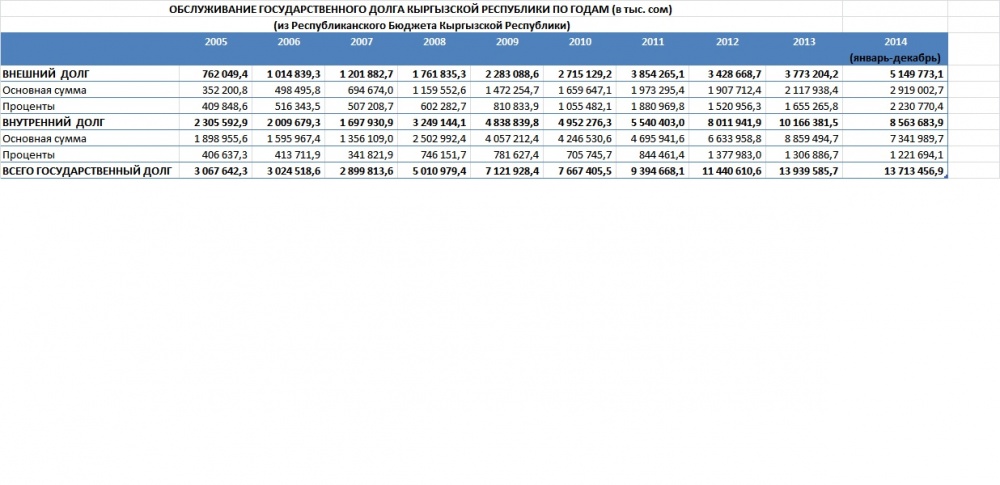
Task: Click cell value 7 341 989,7
Action: (917, 138)
